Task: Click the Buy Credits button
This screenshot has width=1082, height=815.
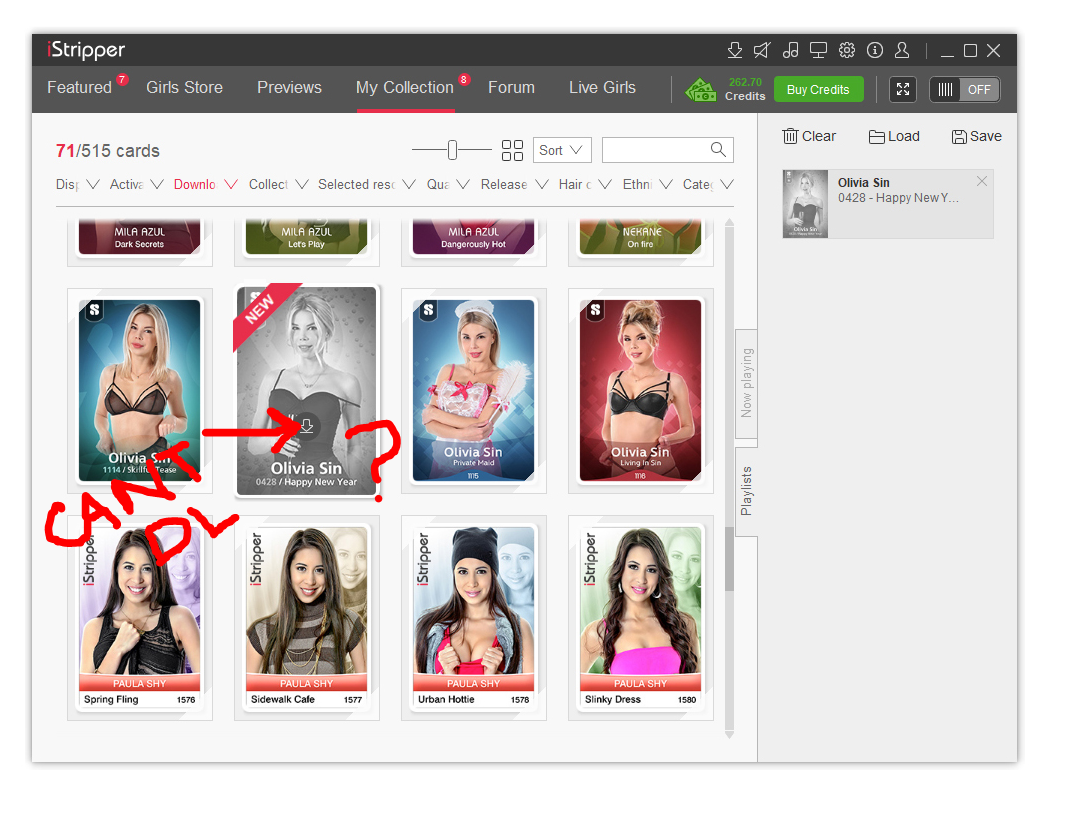Action: coord(817,89)
